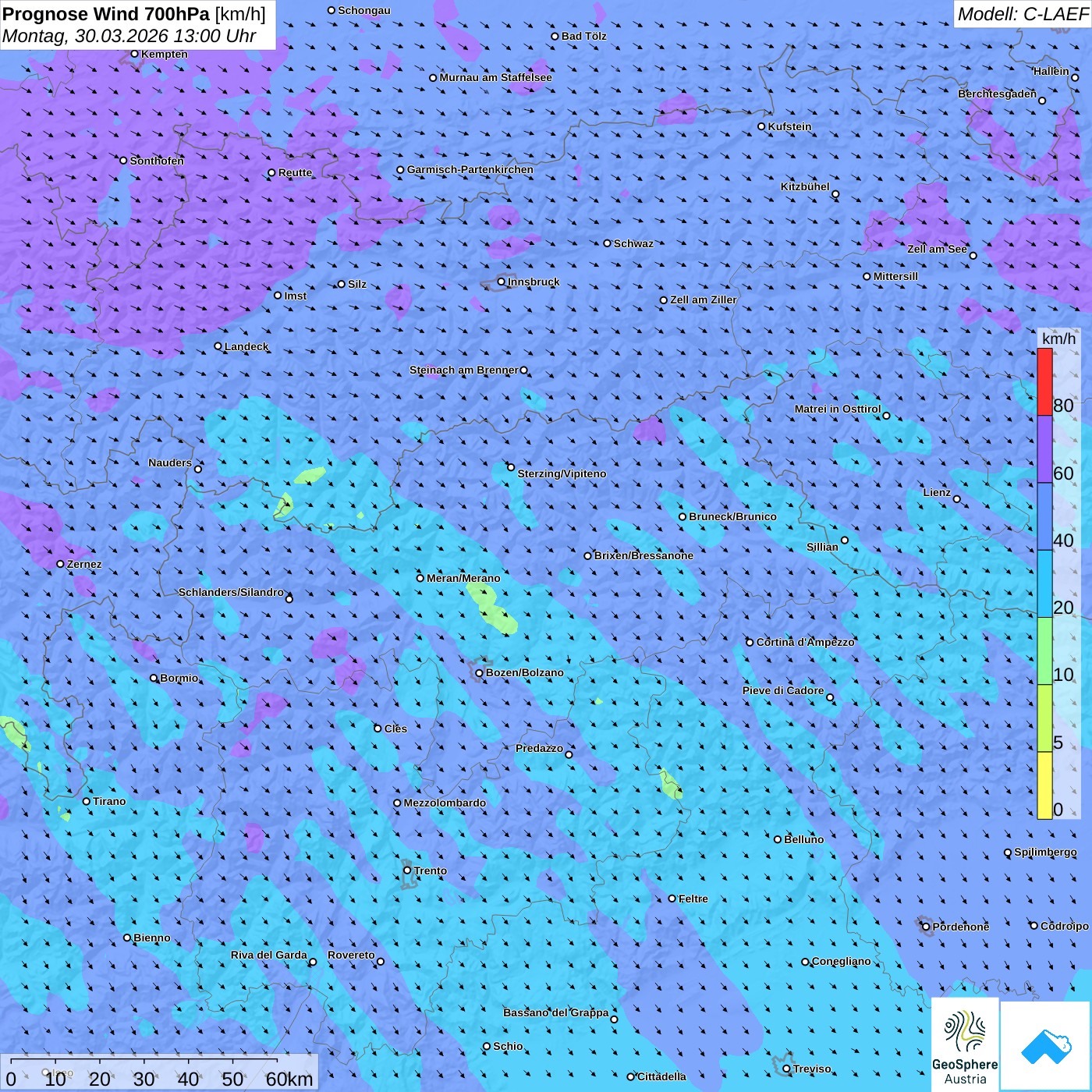
Task: Click the Bormio label
Action: pyautogui.click(x=179, y=678)
